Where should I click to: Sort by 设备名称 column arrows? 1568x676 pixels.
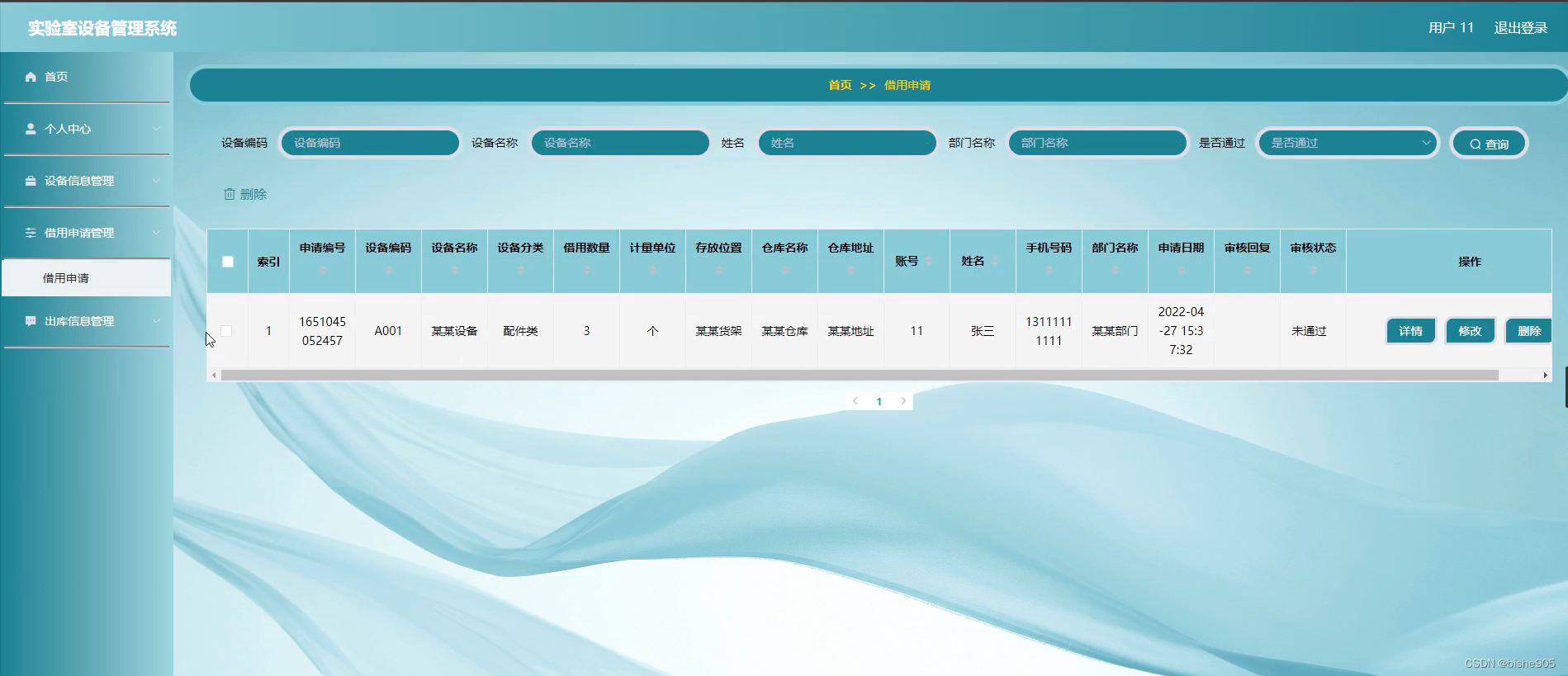point(455,270)
